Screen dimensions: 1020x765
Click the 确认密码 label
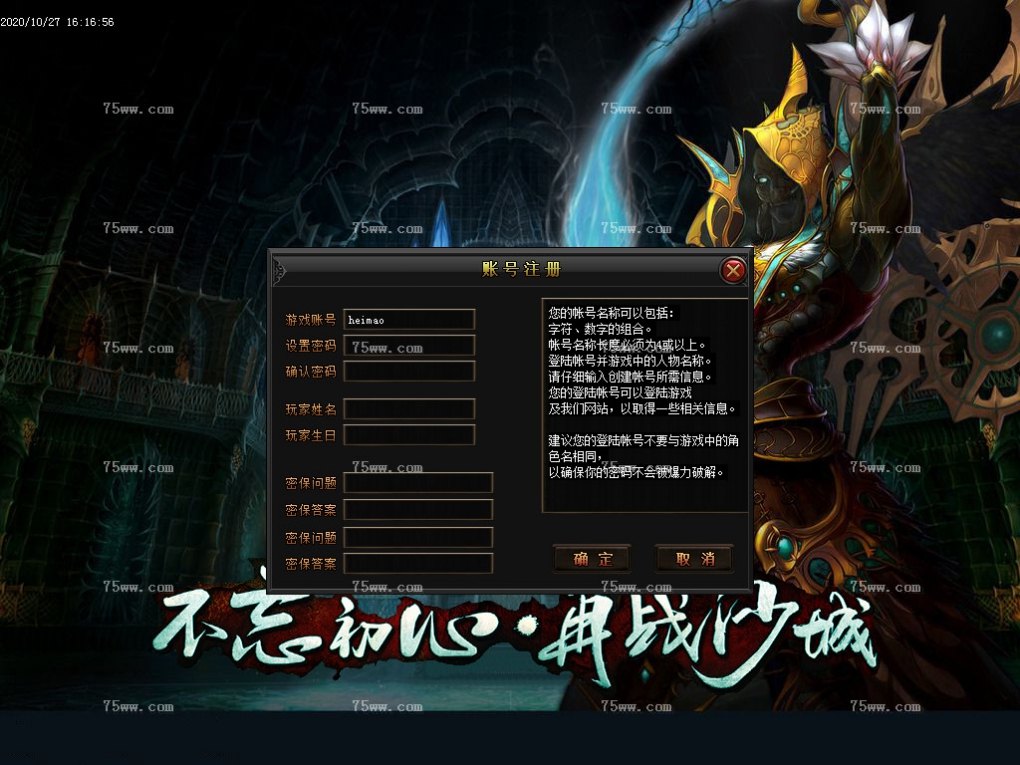coord(311,371)
